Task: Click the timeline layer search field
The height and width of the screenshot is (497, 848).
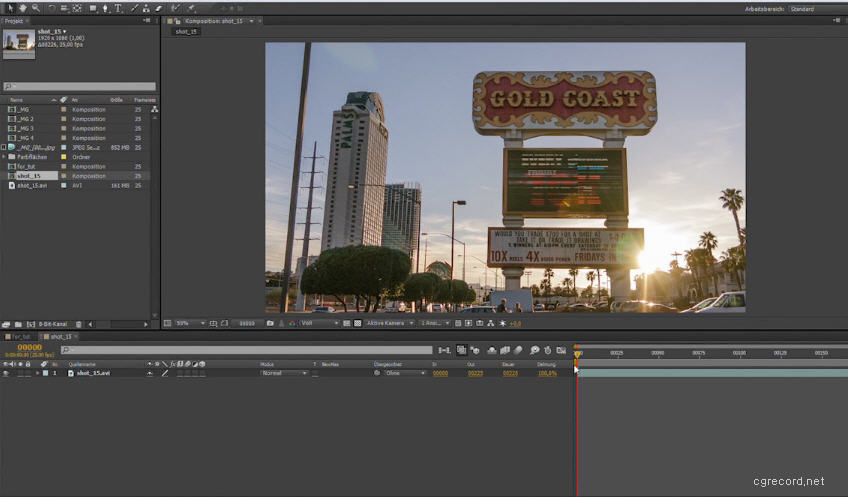Action: point(247,350)
